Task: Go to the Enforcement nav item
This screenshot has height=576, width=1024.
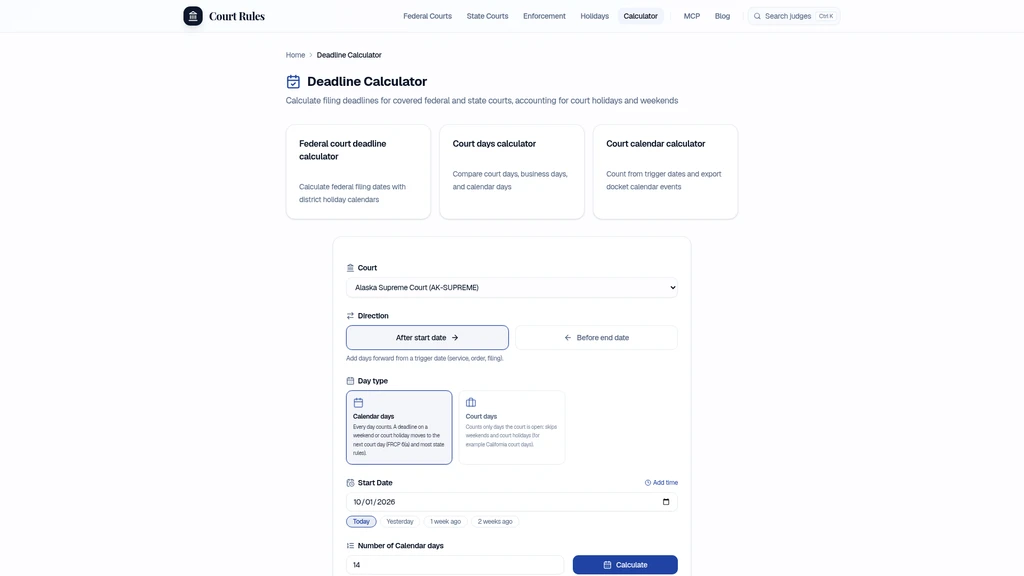Action: pos(544,16)
